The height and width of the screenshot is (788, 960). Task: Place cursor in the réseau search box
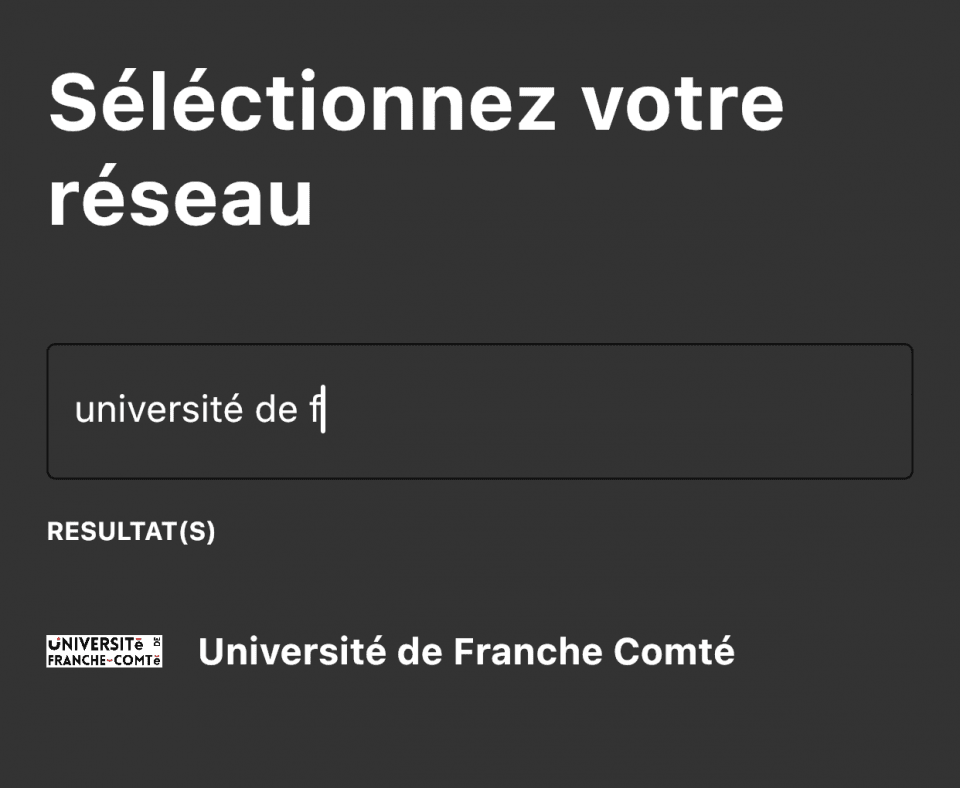(600, 411)
